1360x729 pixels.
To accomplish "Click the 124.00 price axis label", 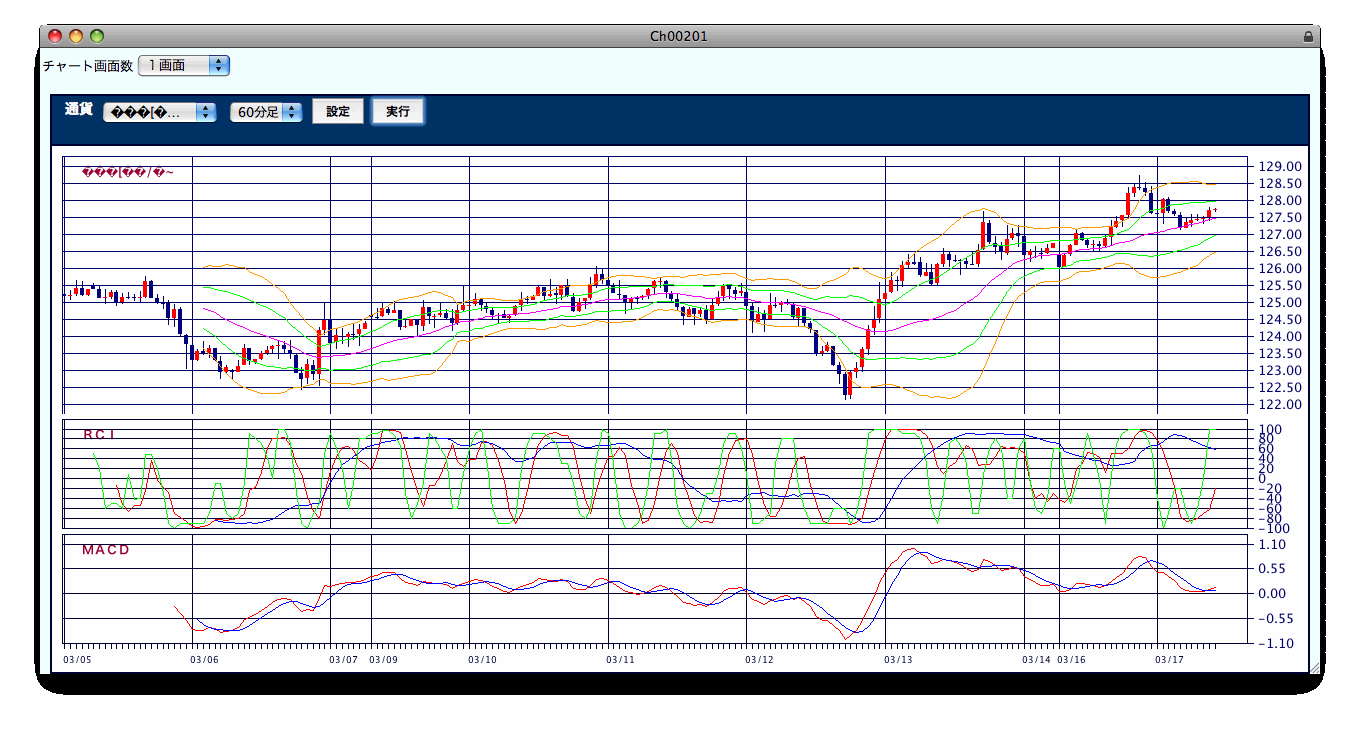I will point(1280,337).
